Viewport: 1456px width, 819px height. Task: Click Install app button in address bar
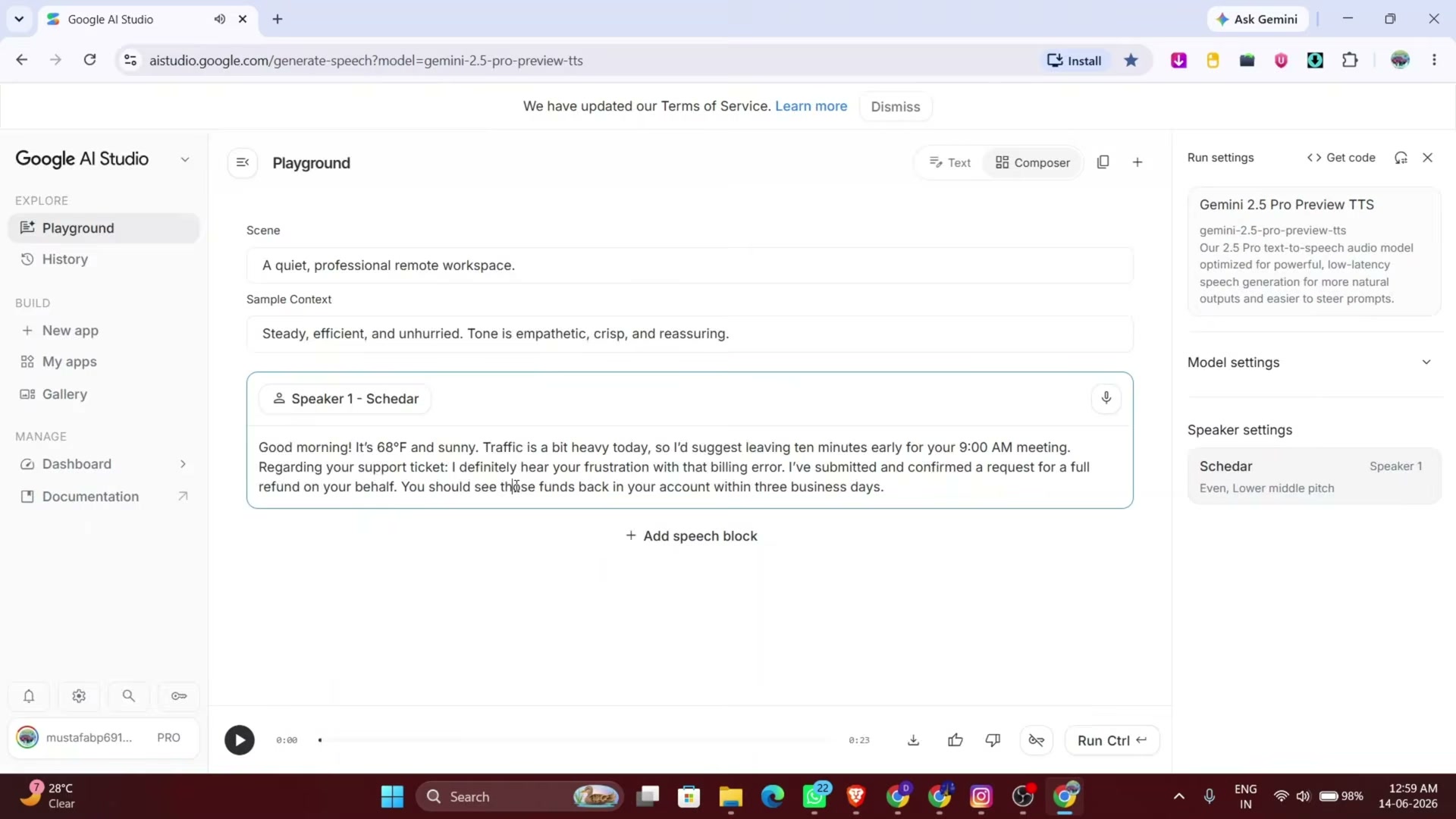coord(1074,61)
